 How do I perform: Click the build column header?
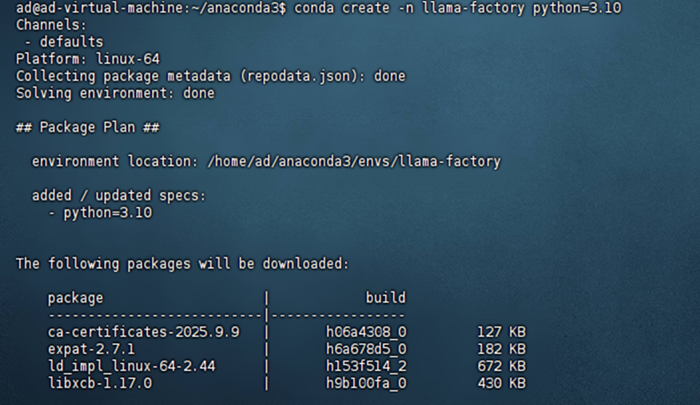[385, 298]
